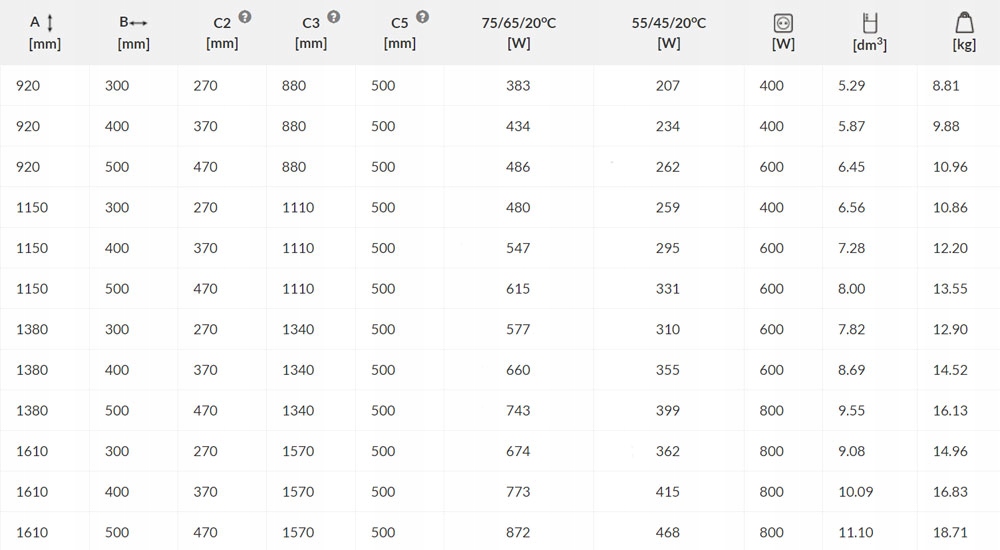Select the 362 W value cell

click(668, 451)
